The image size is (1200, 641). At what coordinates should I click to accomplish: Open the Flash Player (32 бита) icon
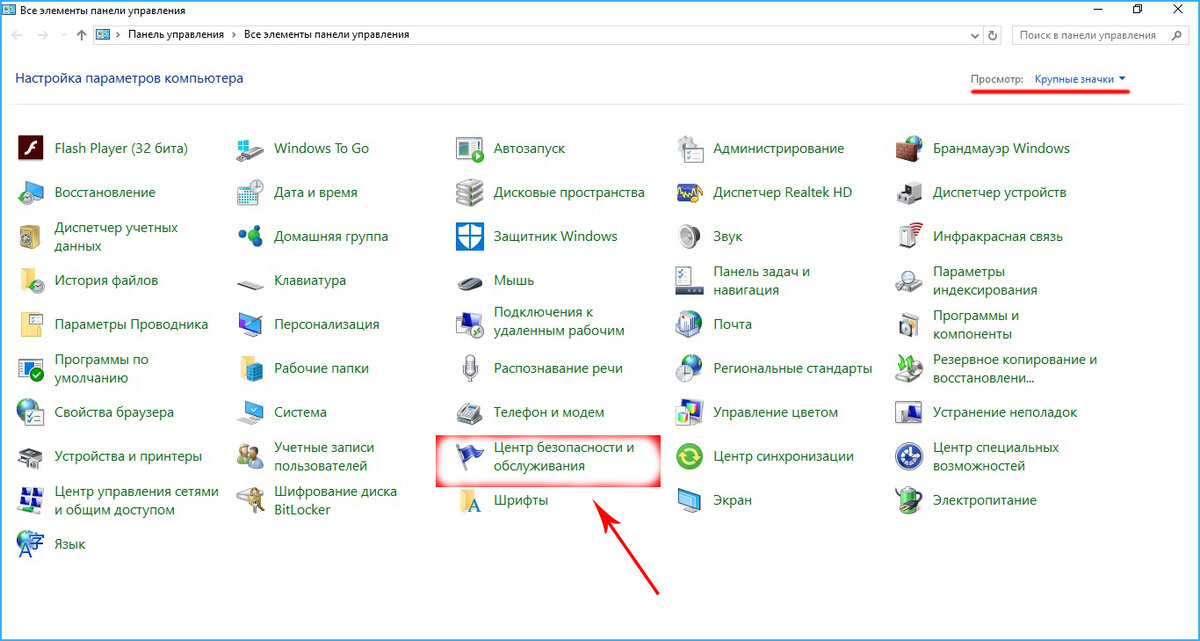pyautogui.click(x=31, y=148)
